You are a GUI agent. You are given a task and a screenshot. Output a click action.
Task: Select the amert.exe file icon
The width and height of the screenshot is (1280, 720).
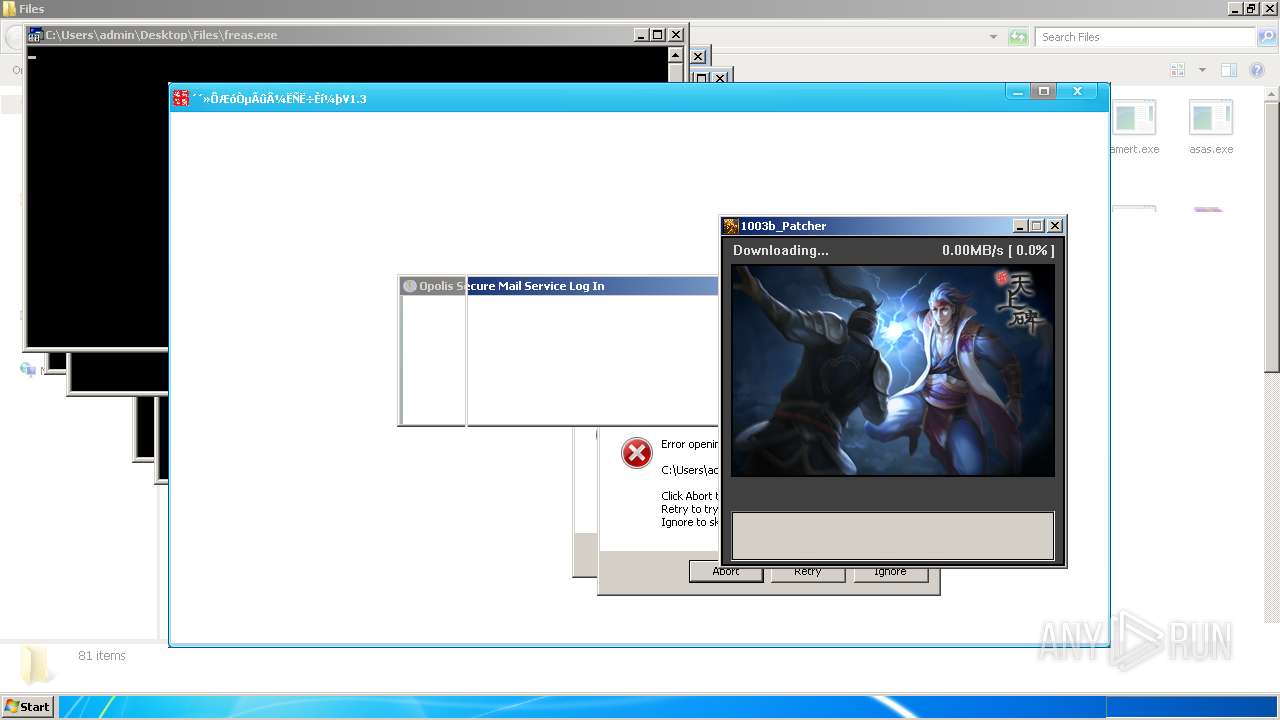[x=1135, y=118]
